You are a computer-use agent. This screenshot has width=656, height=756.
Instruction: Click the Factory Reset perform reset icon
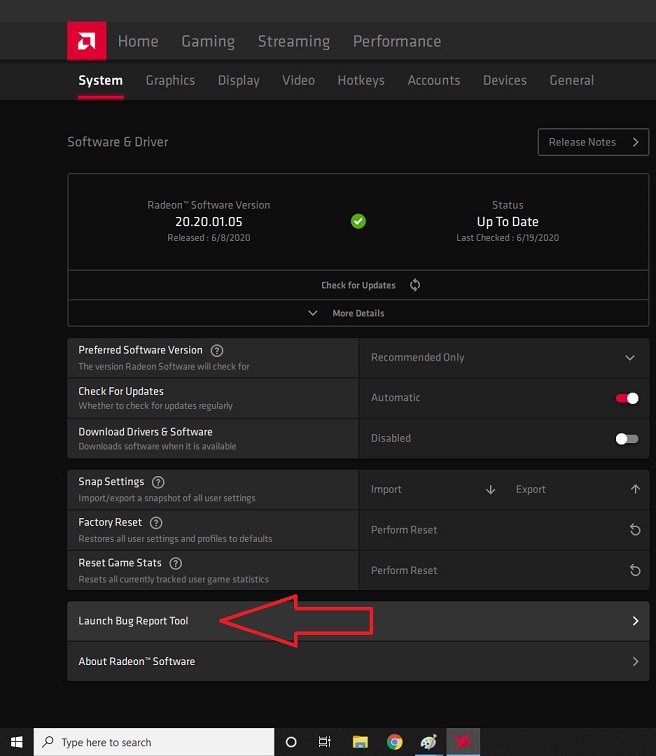pyautogui.click(x=635, y=530)
